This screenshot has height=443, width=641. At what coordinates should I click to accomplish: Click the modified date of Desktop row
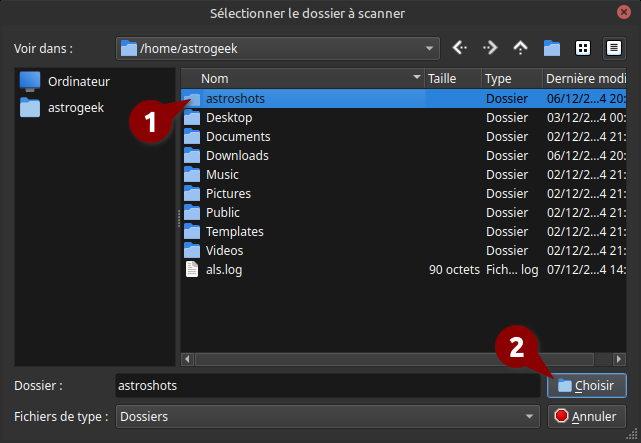586,118
